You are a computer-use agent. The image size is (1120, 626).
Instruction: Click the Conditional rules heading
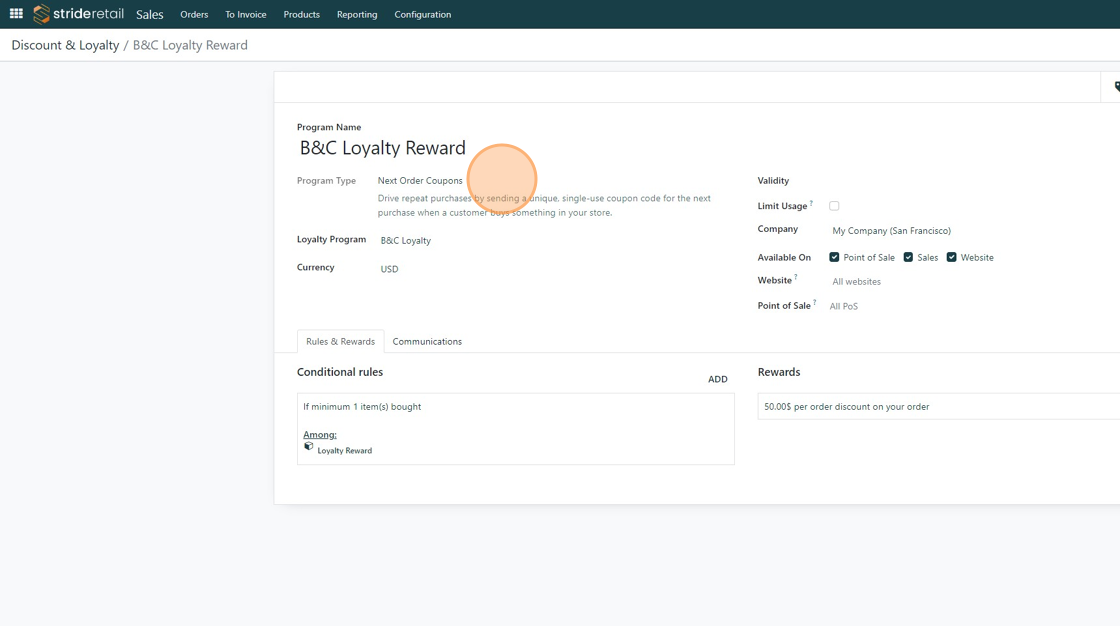tap(340, 372)
